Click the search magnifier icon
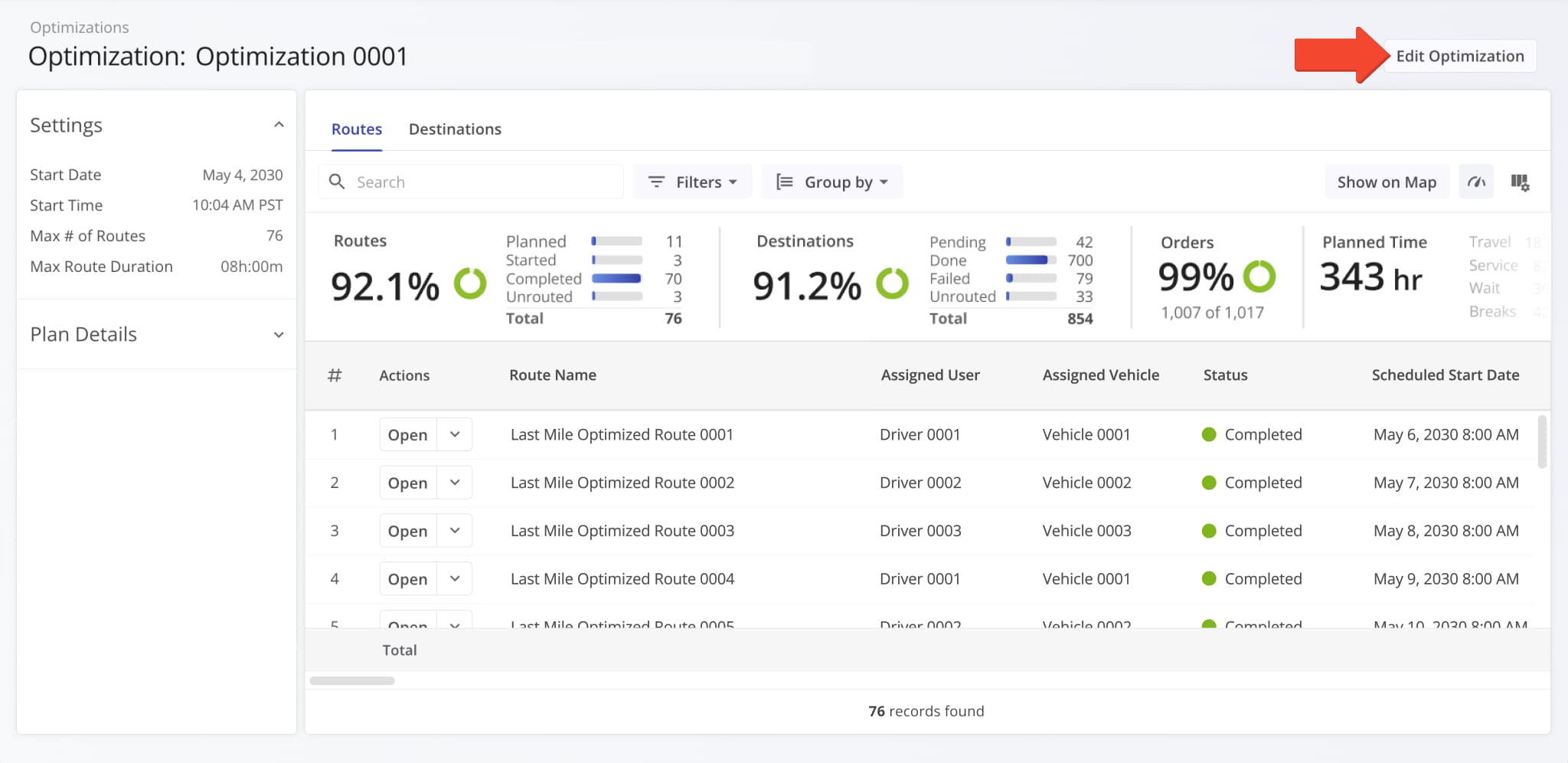The height and width of the screenshot is (763, 1568). click(x=337, y=182)
